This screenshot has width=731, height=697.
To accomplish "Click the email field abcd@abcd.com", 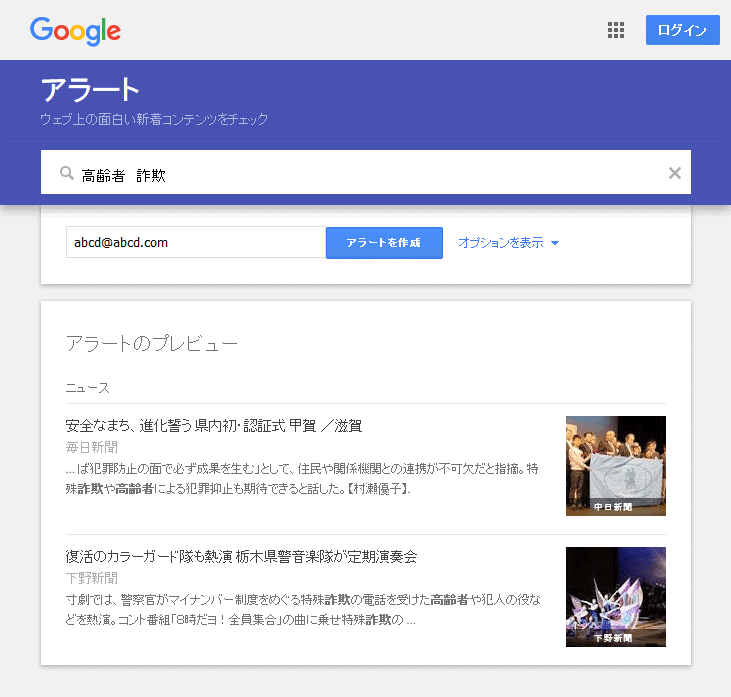I will tap(196, 242).
